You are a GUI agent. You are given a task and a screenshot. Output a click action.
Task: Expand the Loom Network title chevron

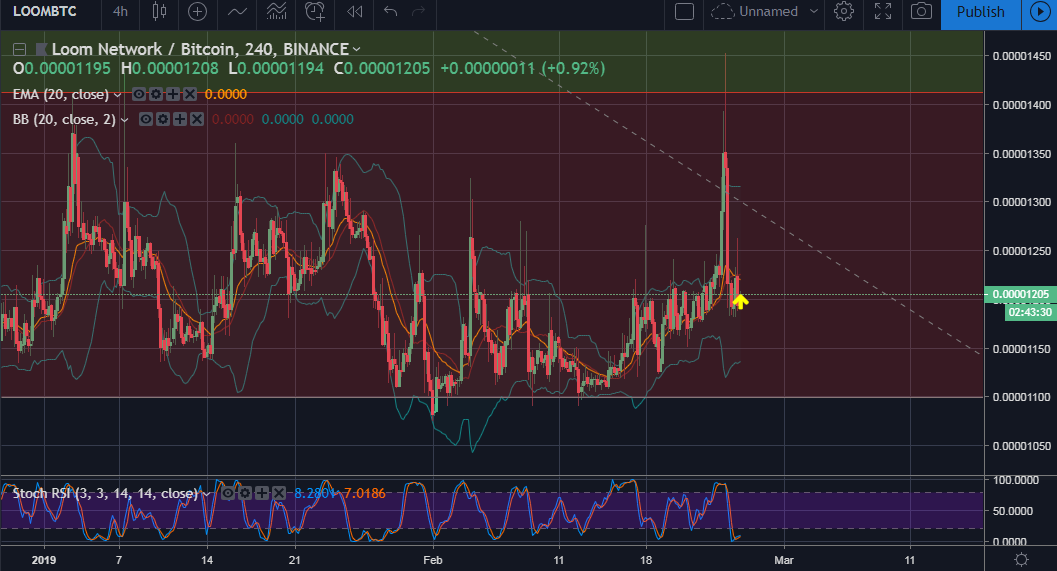tap(357, 49)
